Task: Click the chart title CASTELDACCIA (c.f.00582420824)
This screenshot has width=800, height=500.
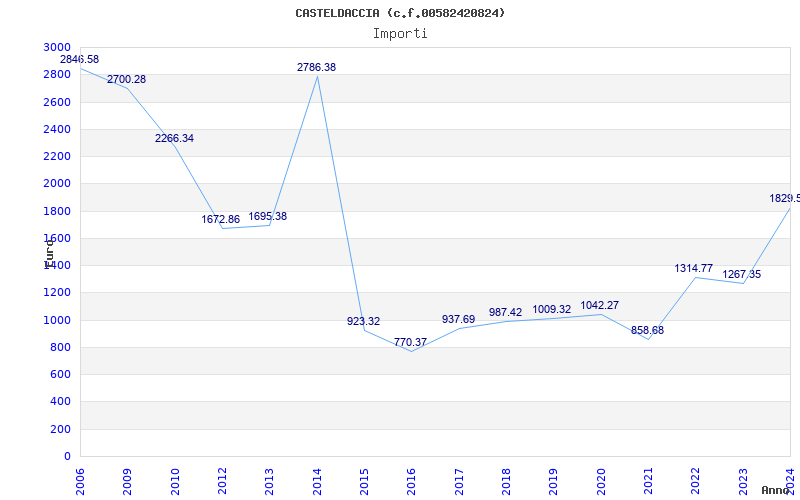Action: (400, 13)
